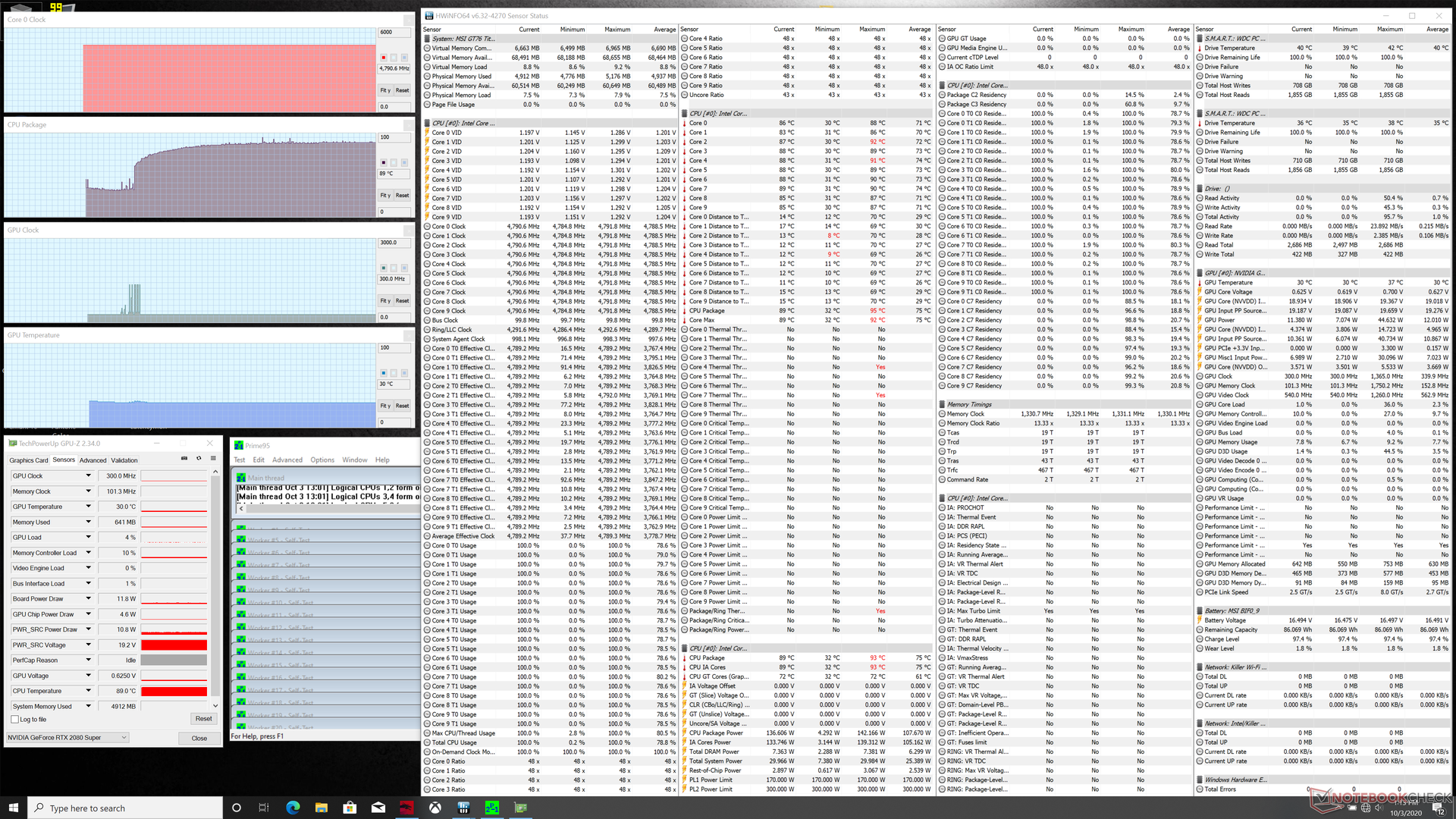Open the NVIDIA GeForce RTX 2080 Super selector
The image size is (1456, 819).
pos(67,737)
